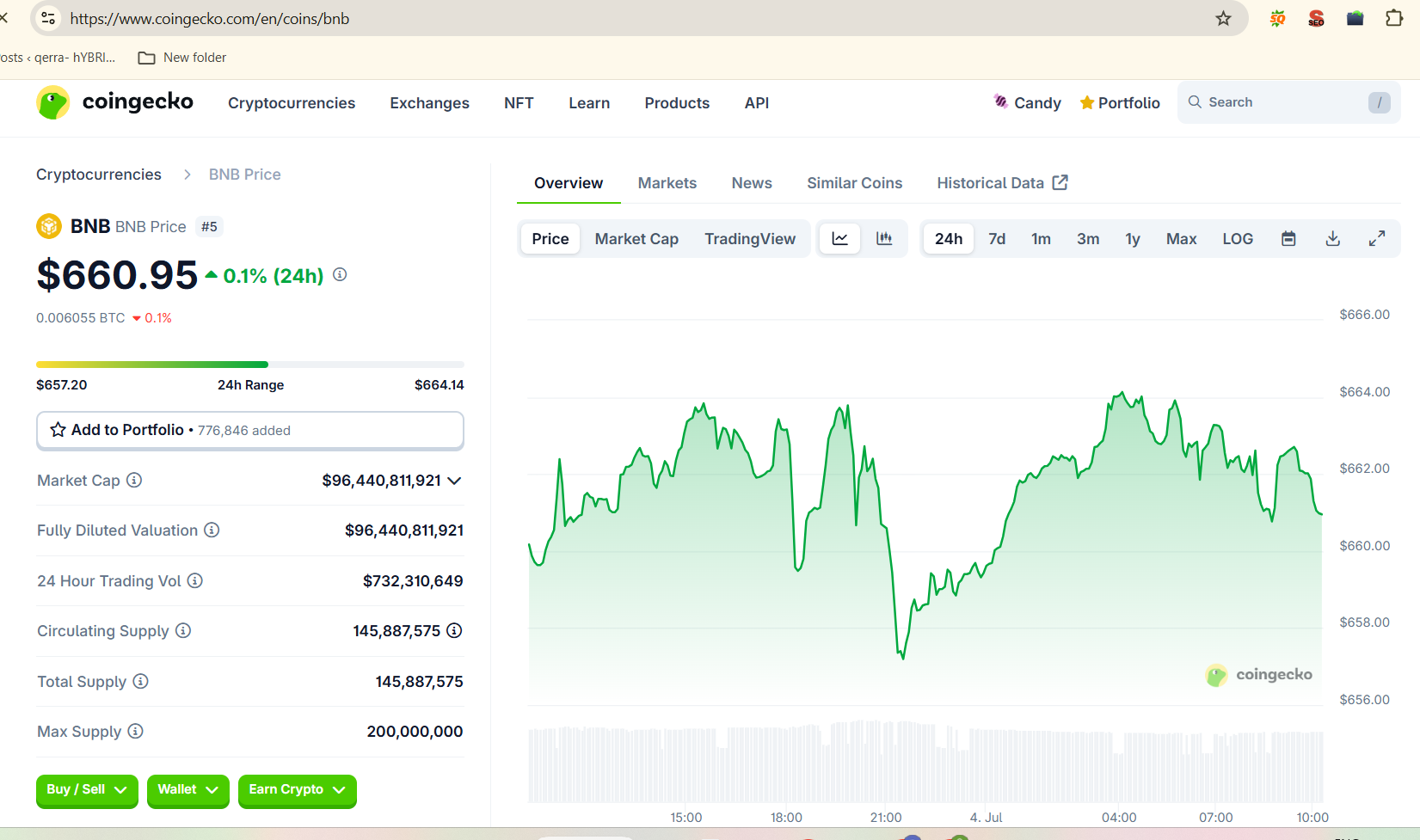Expand the chart to fullscreen
Screen dimensions: 1420x840
[1377, 238]
